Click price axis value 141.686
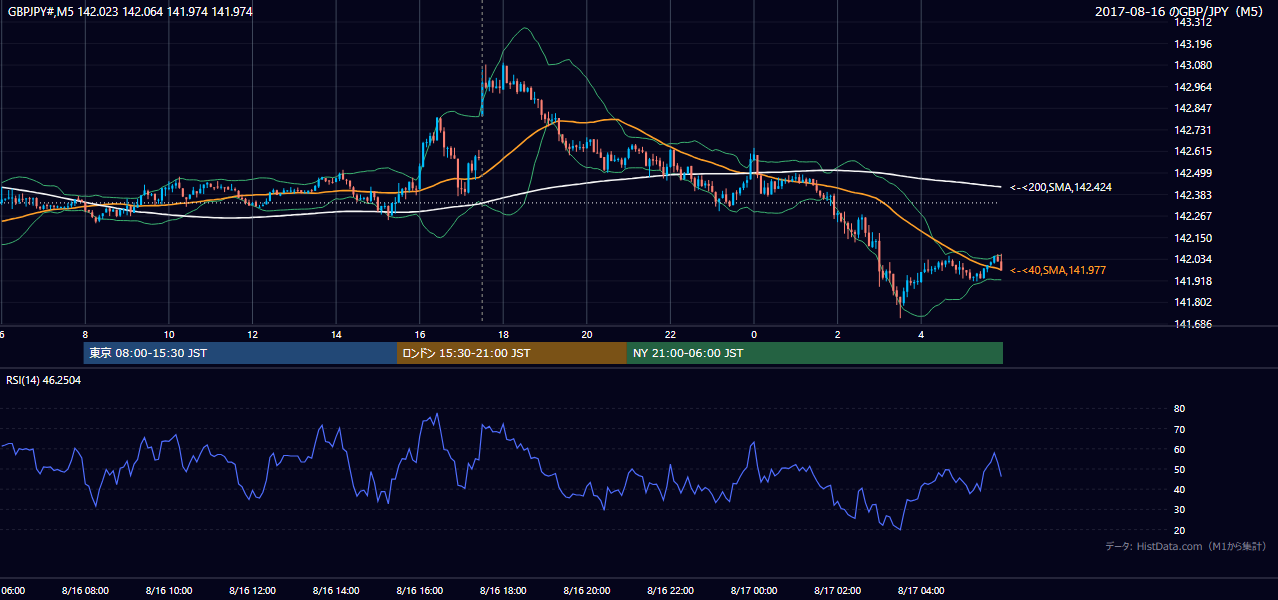Screen dimensions: 1278x600 1192,324
